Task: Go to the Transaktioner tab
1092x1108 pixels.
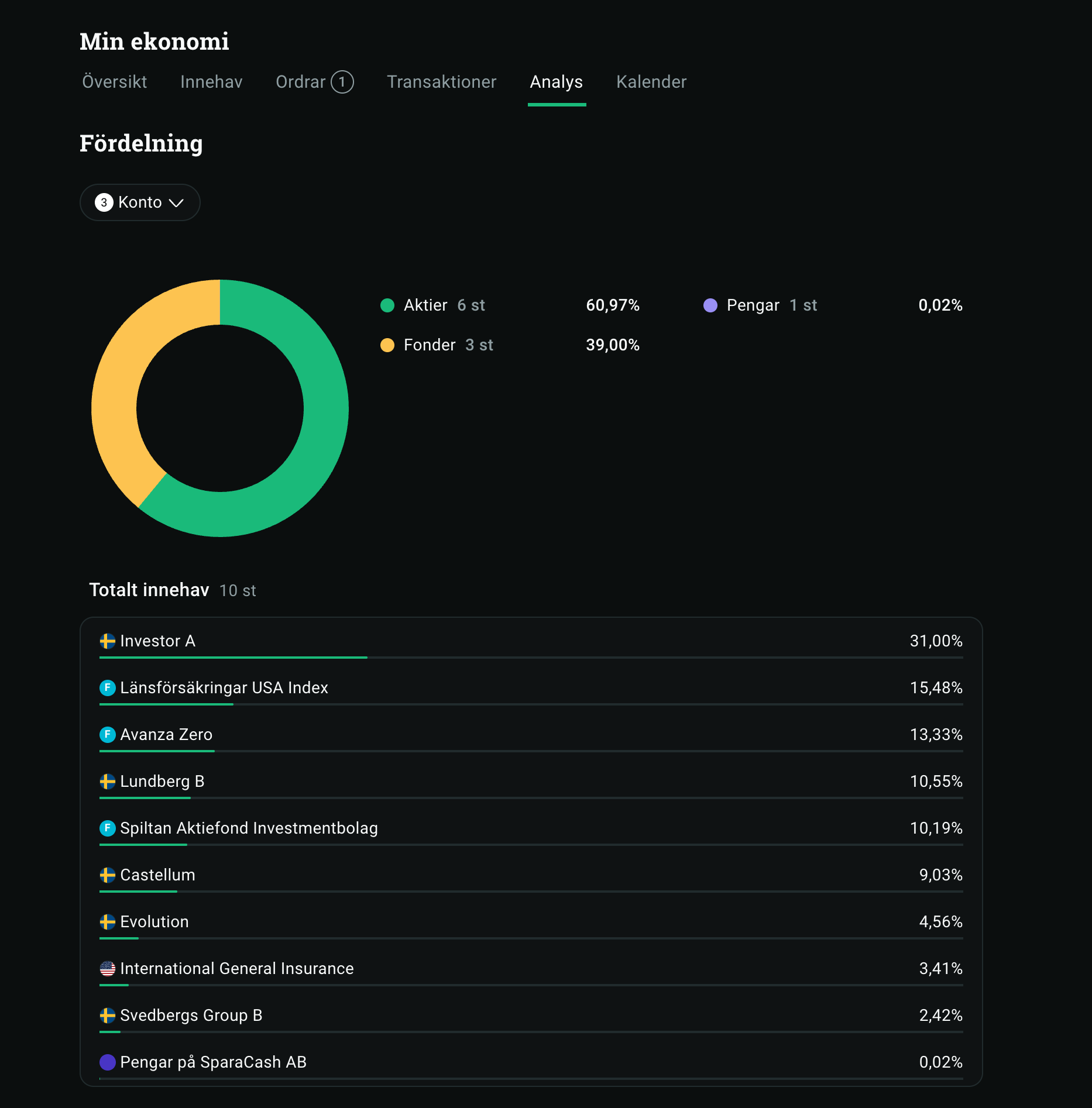Action: point(442,82)
